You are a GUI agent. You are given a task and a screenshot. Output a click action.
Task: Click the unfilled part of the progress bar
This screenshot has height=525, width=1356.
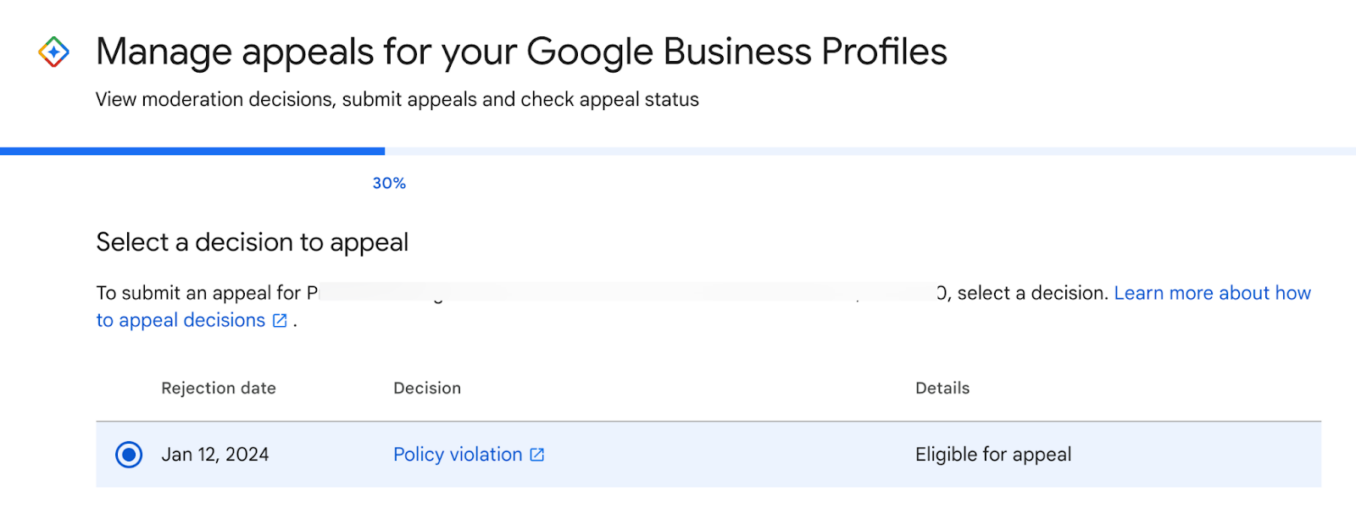pos(870,151)
